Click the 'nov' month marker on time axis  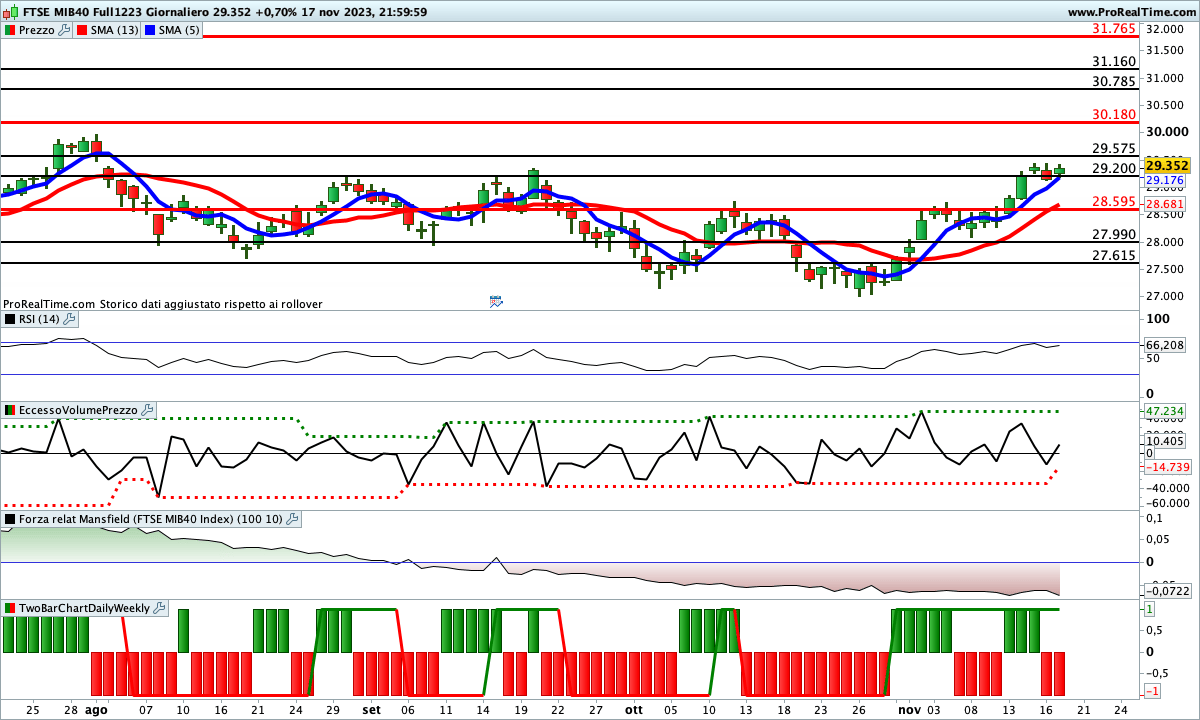909,708
